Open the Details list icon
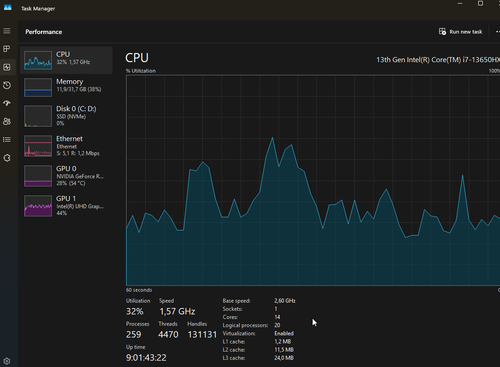Image resolution: width=500 pixels, height=367 pixels. (x=7, y=139)
